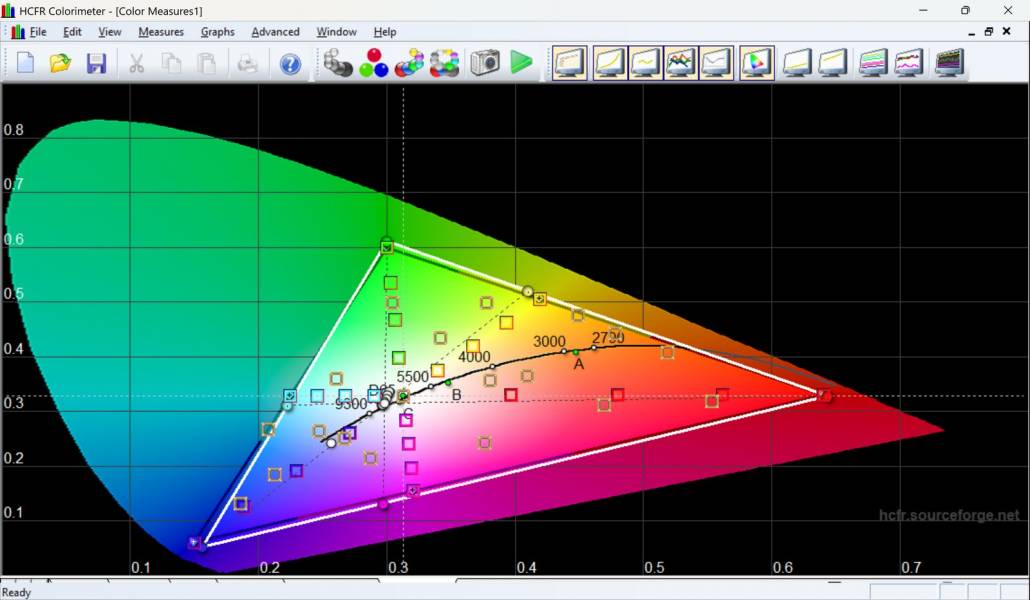Click the hcfr.sourceforge.net link text
The image size is (1030, 600).
pyautogui.click(x=949, y=515)
